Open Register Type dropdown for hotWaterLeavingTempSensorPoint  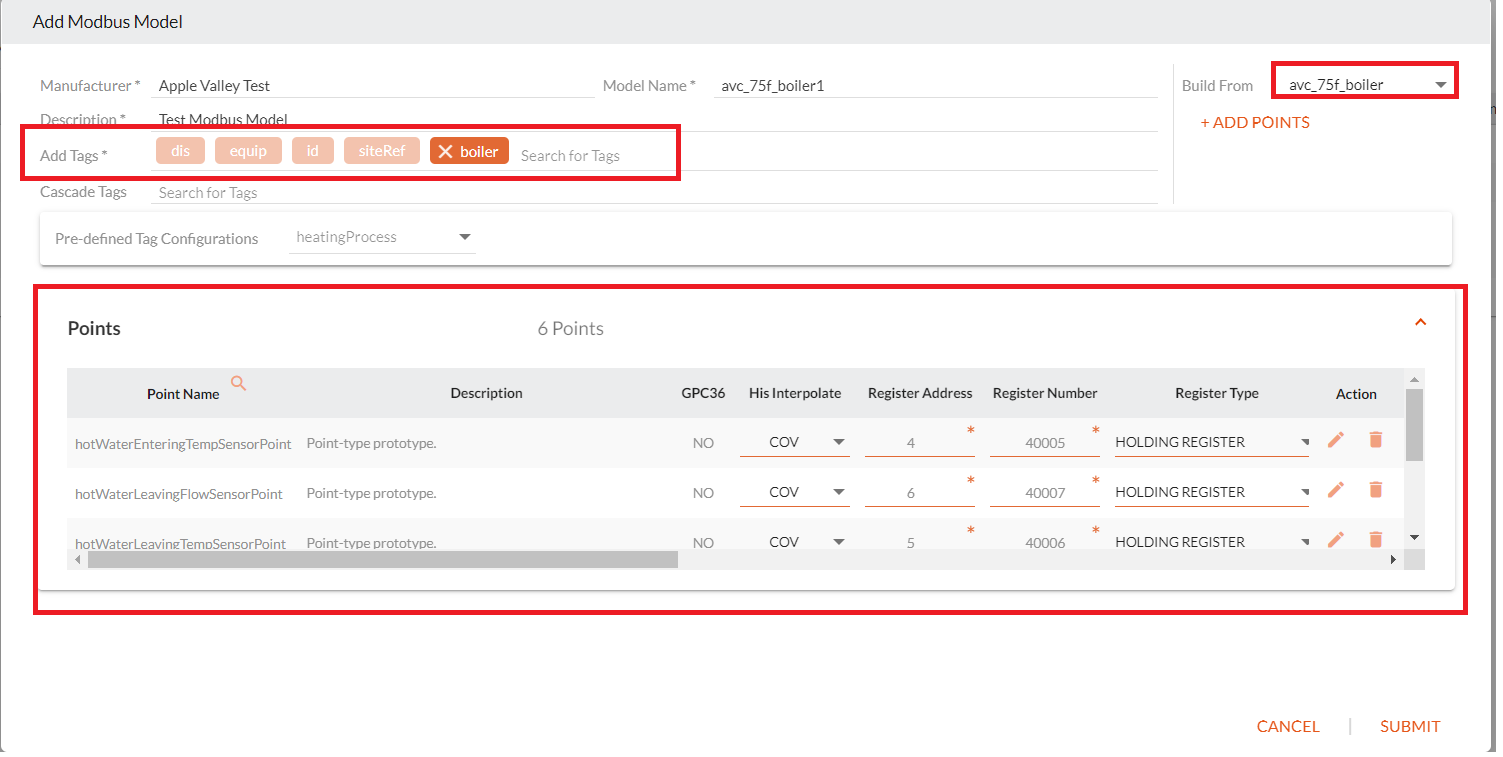coord(1212,541)
